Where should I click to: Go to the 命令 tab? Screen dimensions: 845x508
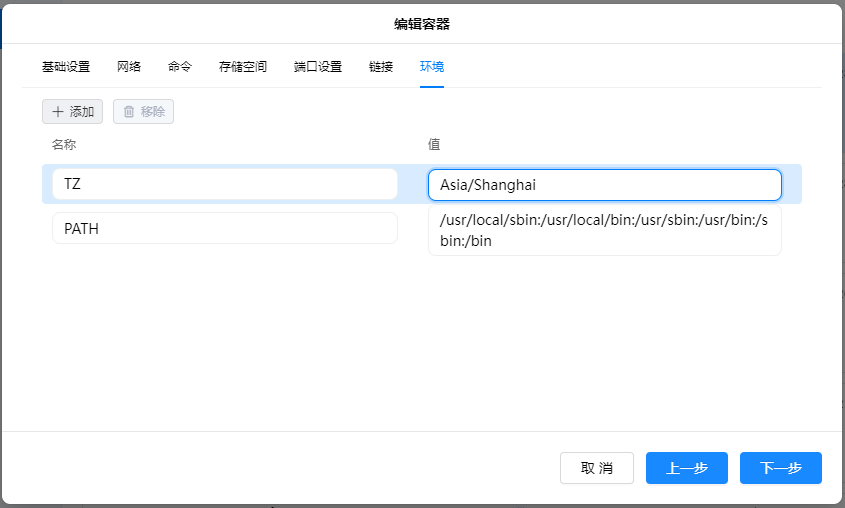coord(180,67)
